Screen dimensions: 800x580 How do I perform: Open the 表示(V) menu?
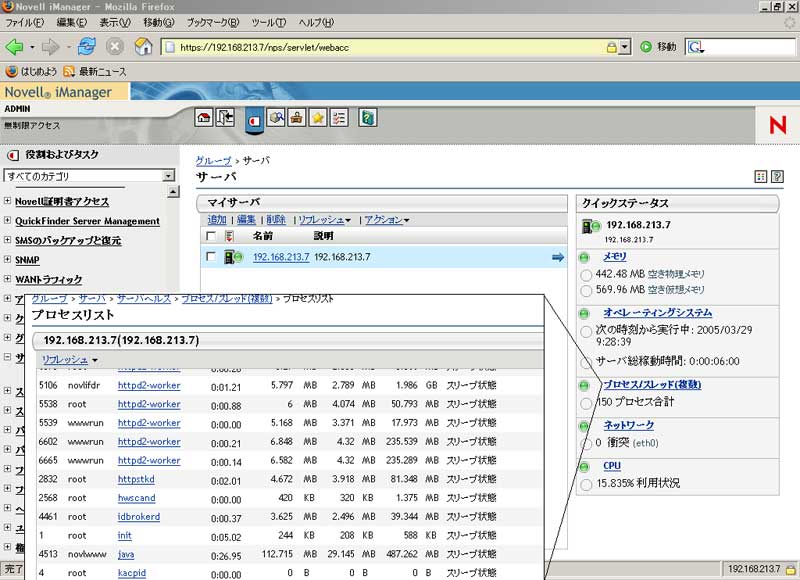point(115,22)
